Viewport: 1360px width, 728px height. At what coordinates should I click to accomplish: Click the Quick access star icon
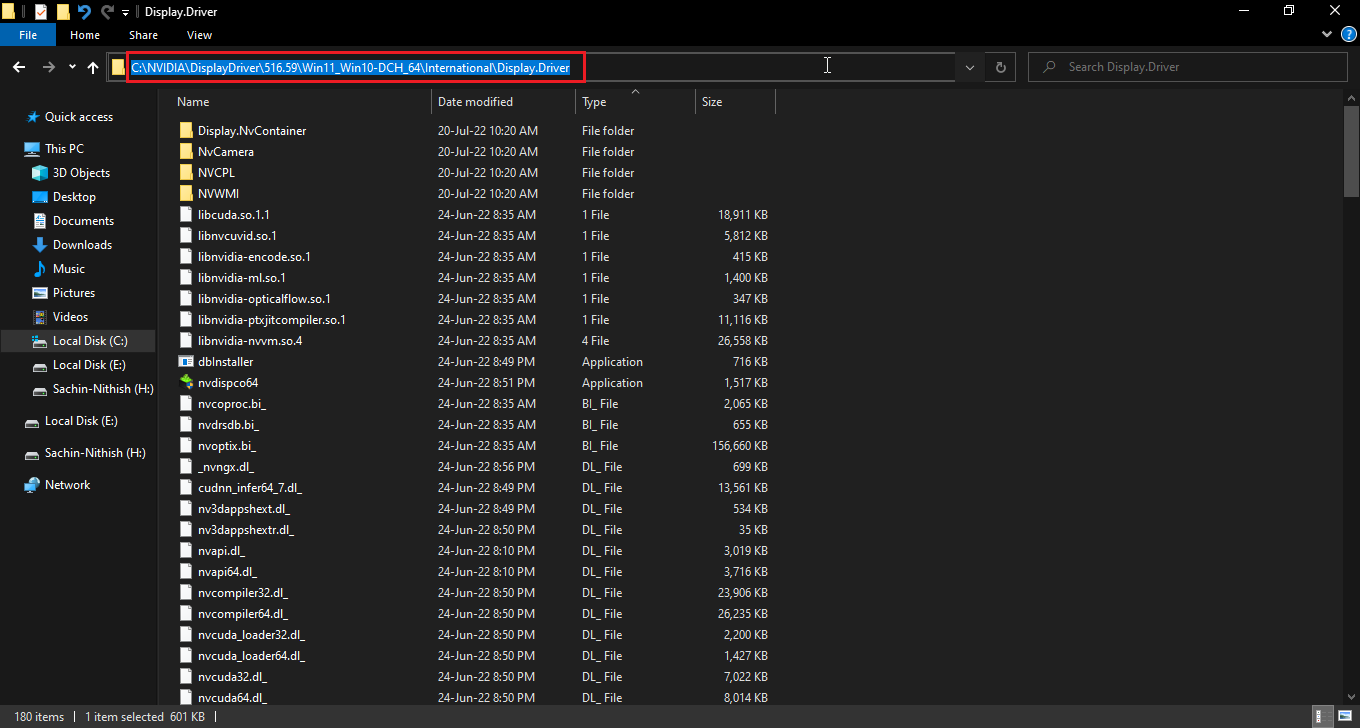(x=34, y=117)
